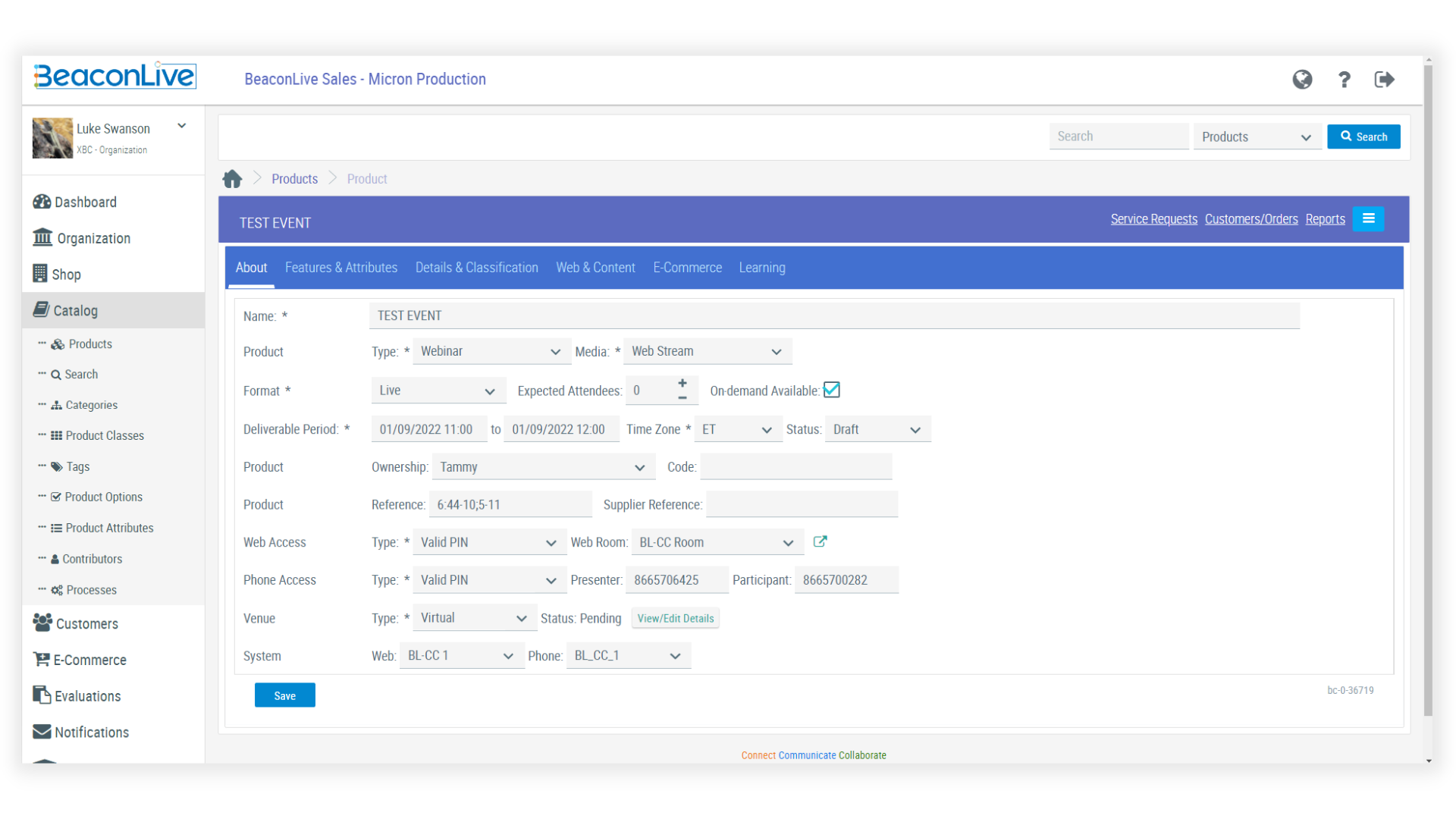Open the help question mark icon
The image size is (1456, 819).
pyautogui.click(x=1344, y=79)
